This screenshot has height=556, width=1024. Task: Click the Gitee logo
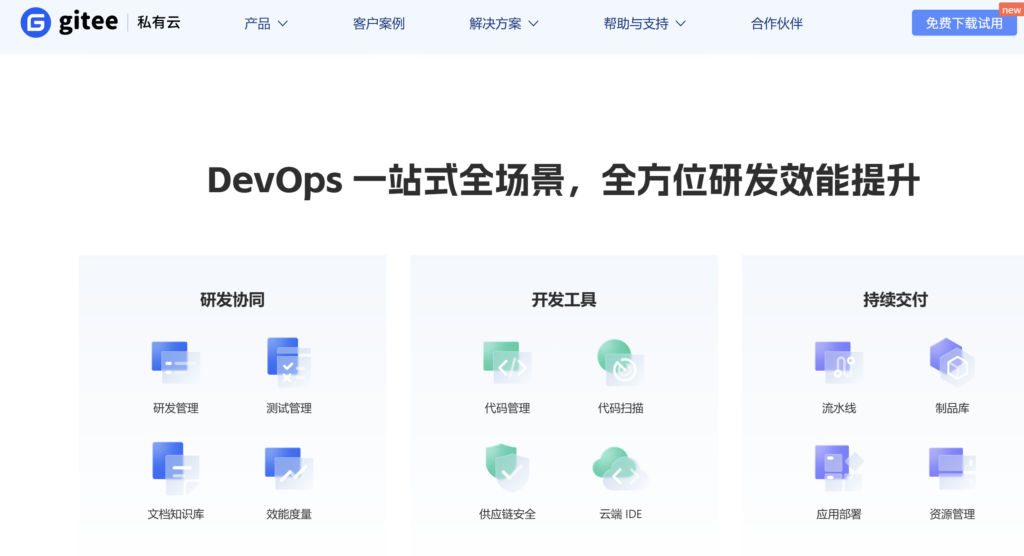(x=69, y=23)
